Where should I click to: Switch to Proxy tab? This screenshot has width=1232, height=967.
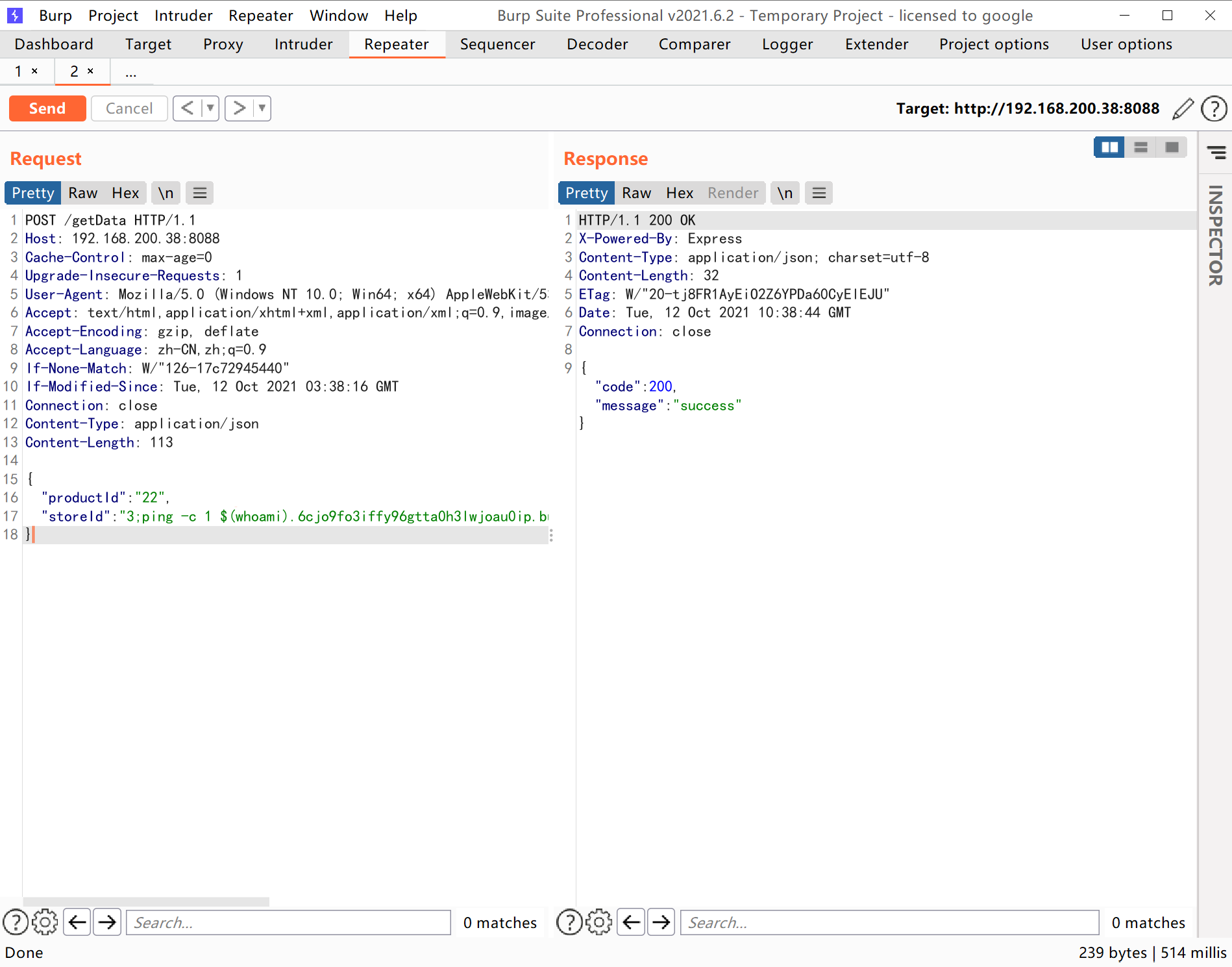point(223,44)
